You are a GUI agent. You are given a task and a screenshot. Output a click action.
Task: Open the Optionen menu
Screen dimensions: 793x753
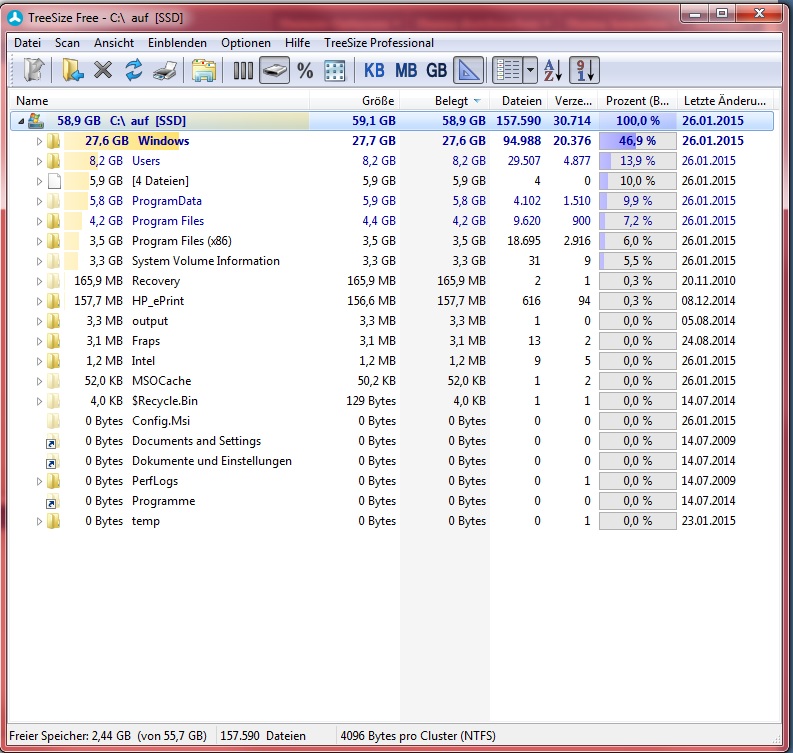[x=246, y=43]
